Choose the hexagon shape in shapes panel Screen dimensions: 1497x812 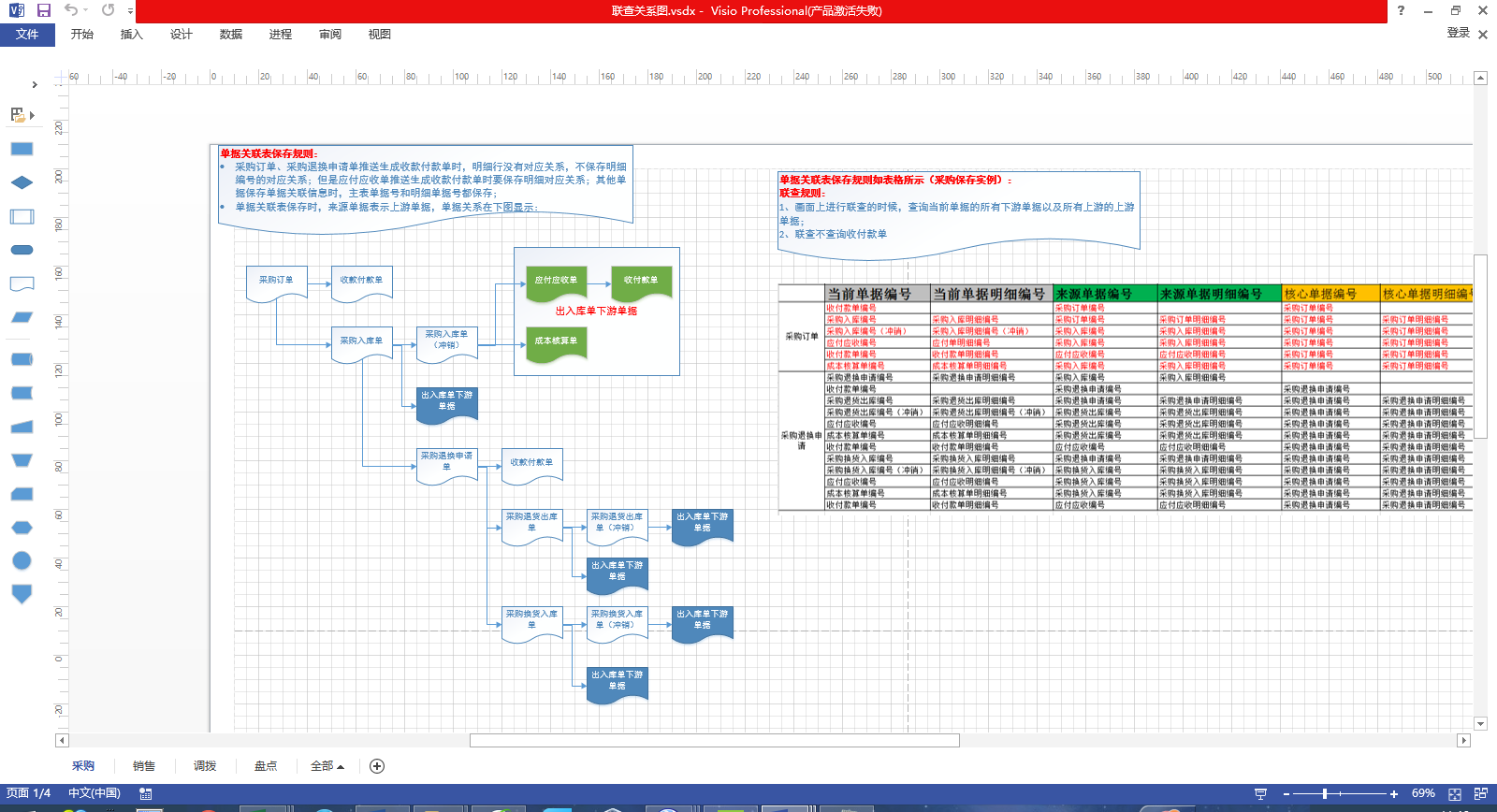22,528
